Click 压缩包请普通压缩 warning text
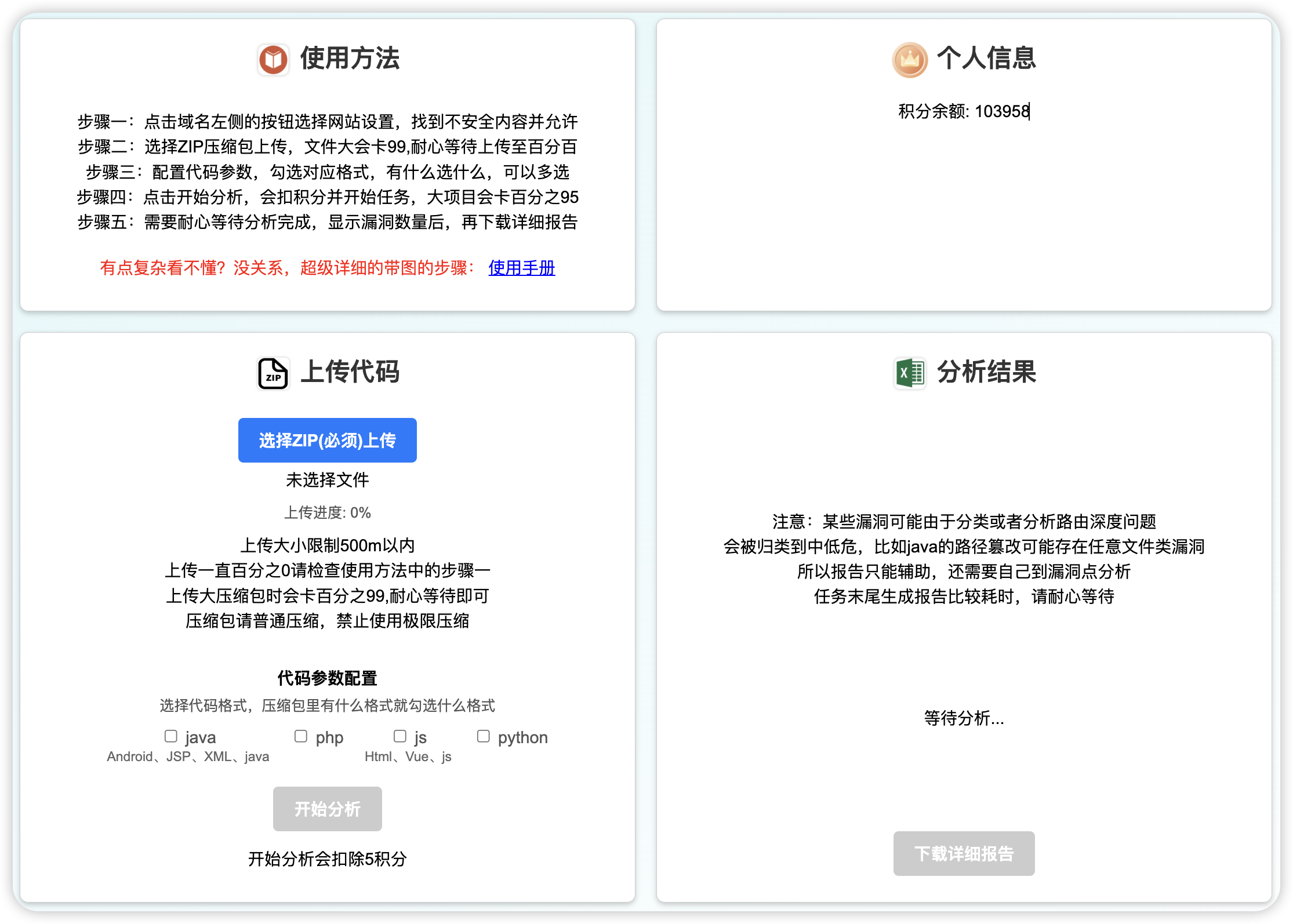 (327, 621)
